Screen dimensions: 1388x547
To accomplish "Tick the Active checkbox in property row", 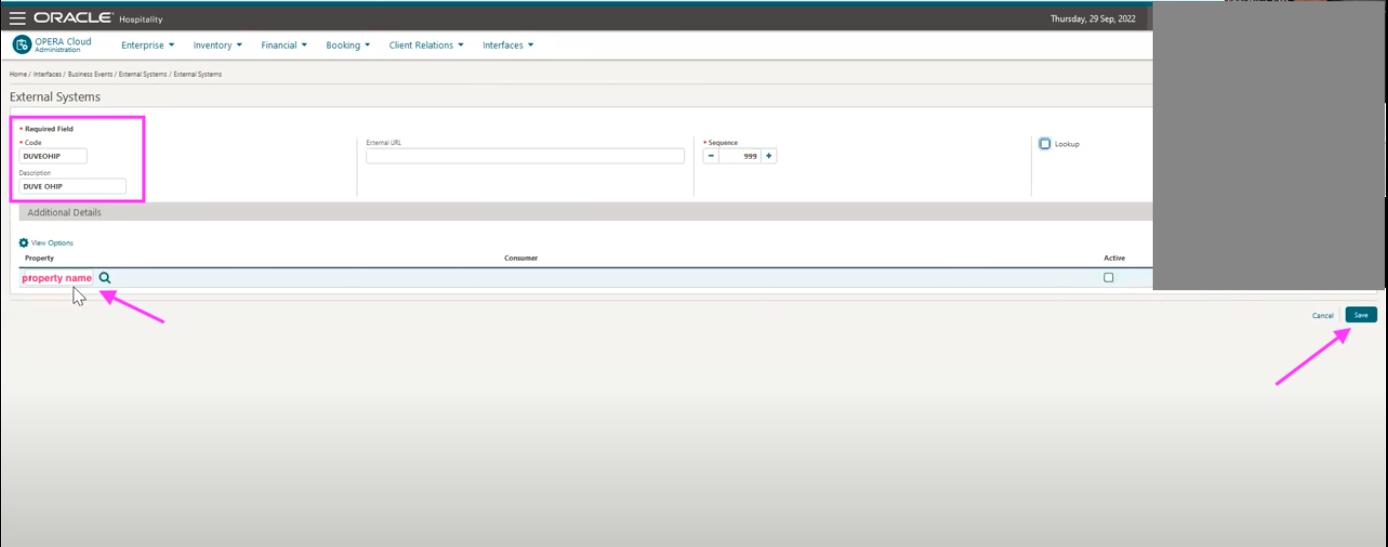I will (x=1108, y=278).
